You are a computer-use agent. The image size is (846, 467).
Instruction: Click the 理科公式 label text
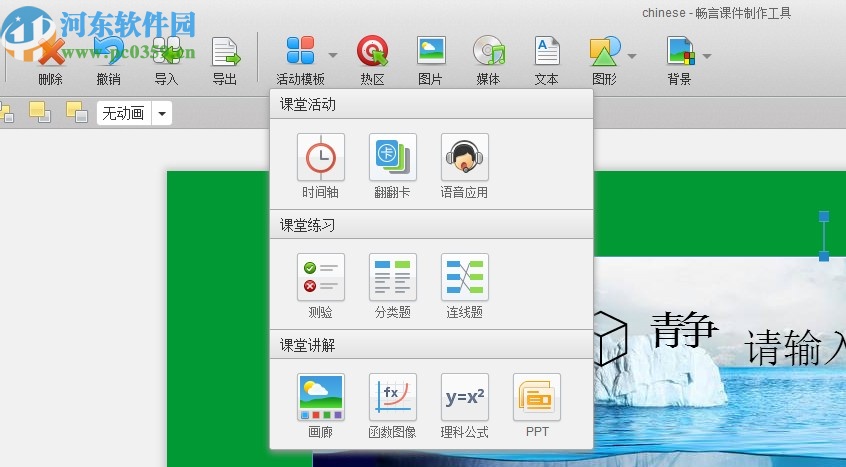(464, 432)
